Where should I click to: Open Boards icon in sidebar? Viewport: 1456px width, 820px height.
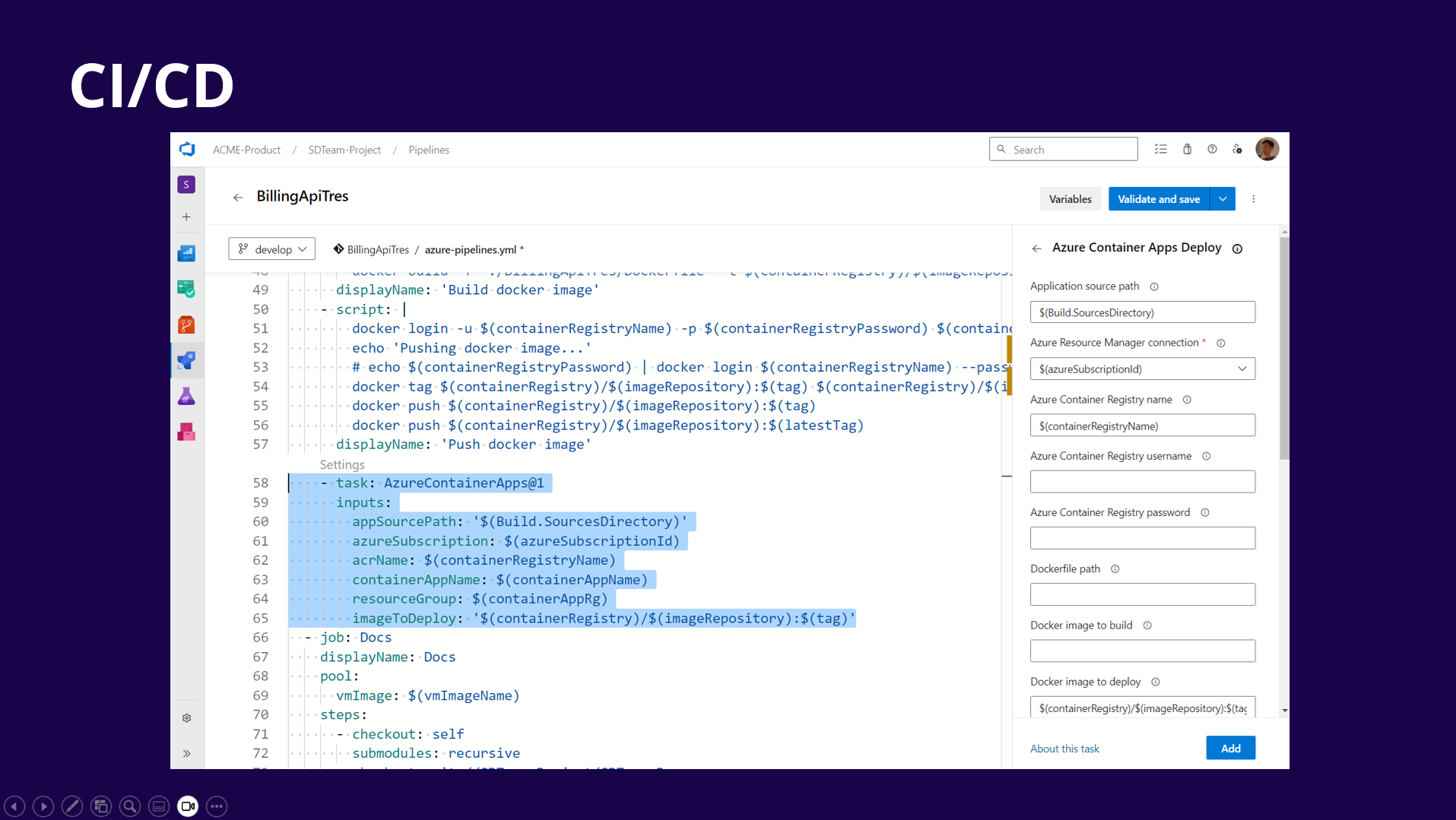(186, 289)
